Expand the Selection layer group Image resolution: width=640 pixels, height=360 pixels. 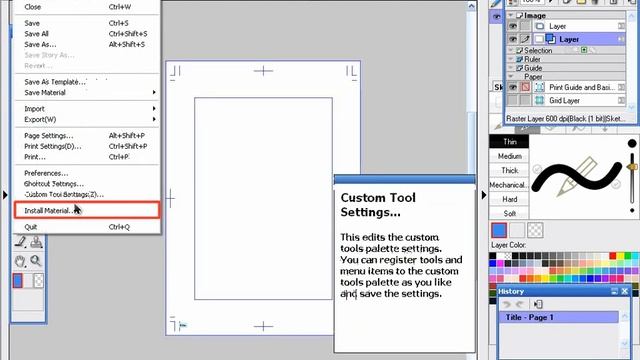pyautogui.click(x=511, y=50)
